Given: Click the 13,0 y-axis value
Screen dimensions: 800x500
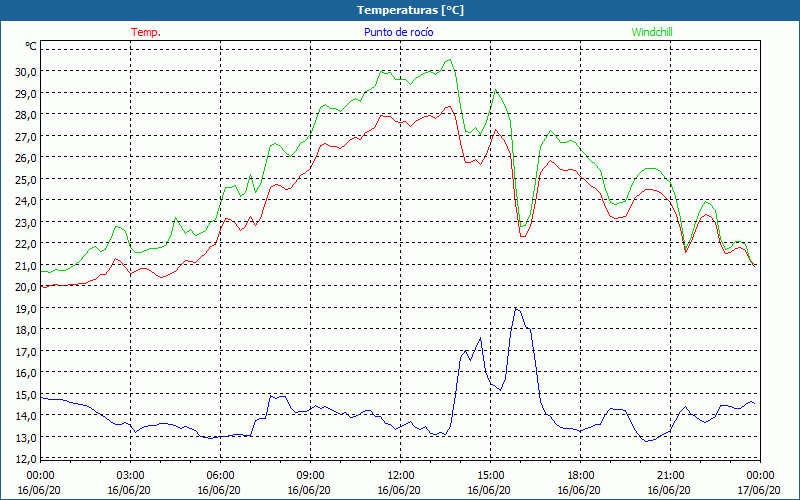Looking at the screenshot, I should click(26, 438).
